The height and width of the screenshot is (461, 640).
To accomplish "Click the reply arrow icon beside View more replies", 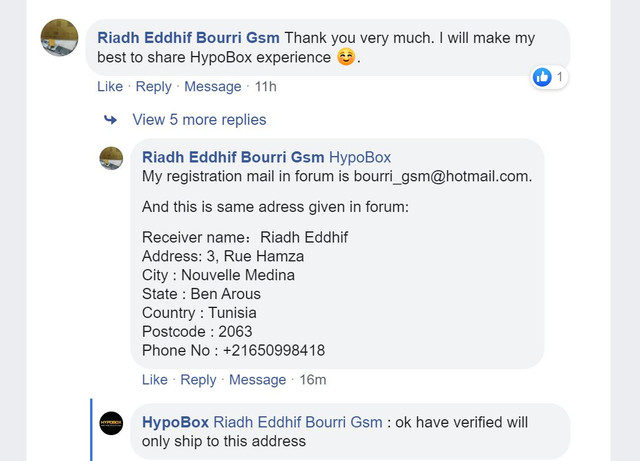I will click(x=111, y=120).
